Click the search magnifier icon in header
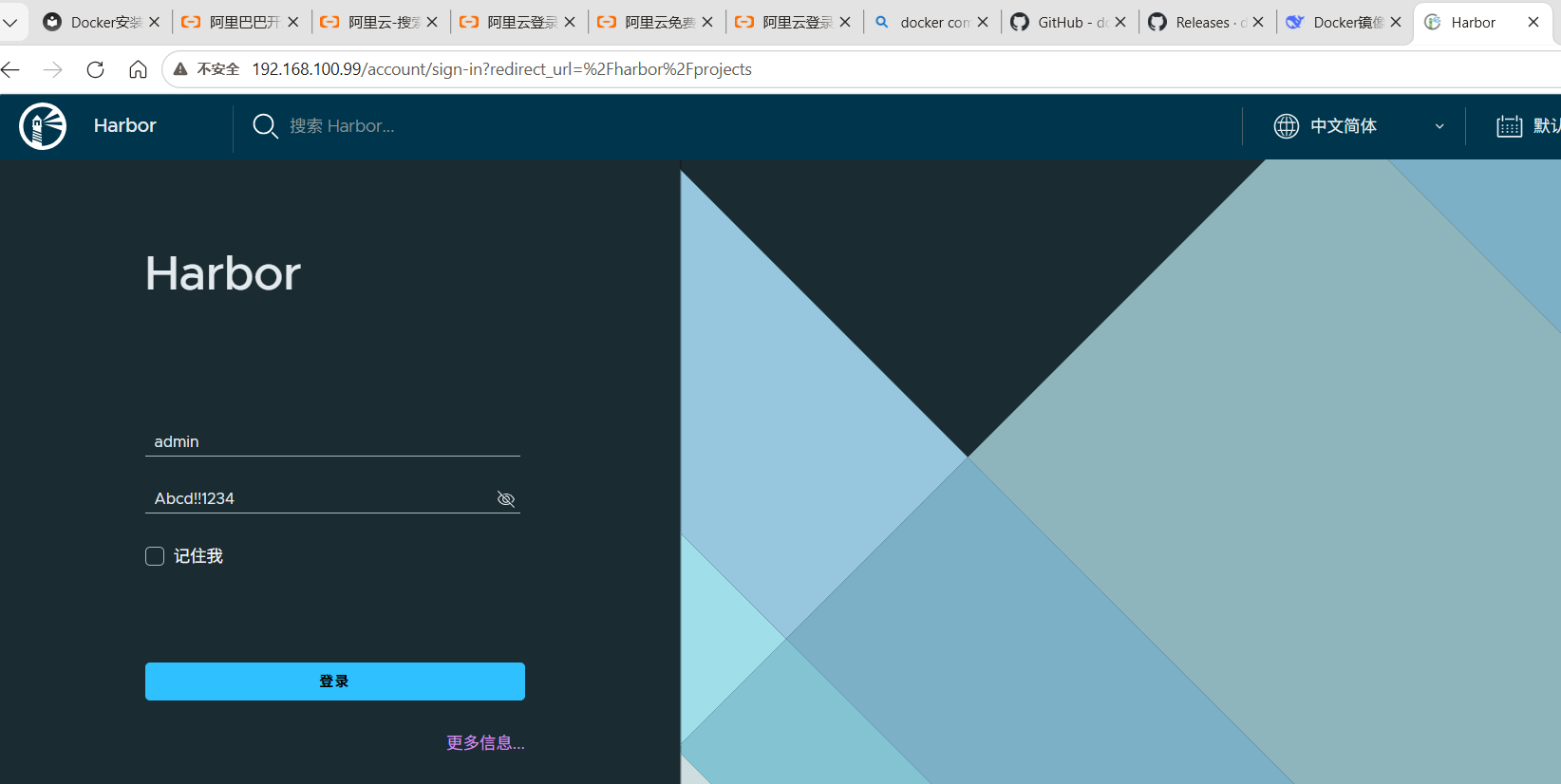The image size is (1561, 784). pos(265,126)
